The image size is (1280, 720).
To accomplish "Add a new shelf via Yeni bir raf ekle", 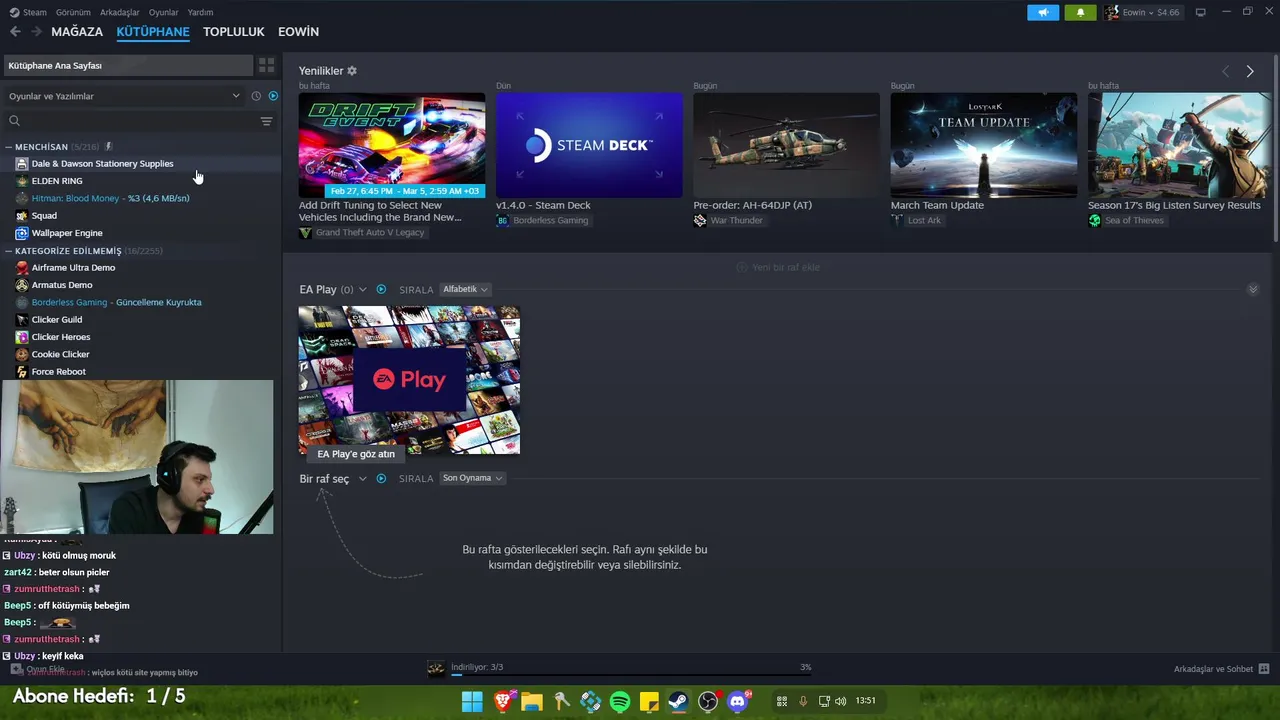I will pos(778,267).
